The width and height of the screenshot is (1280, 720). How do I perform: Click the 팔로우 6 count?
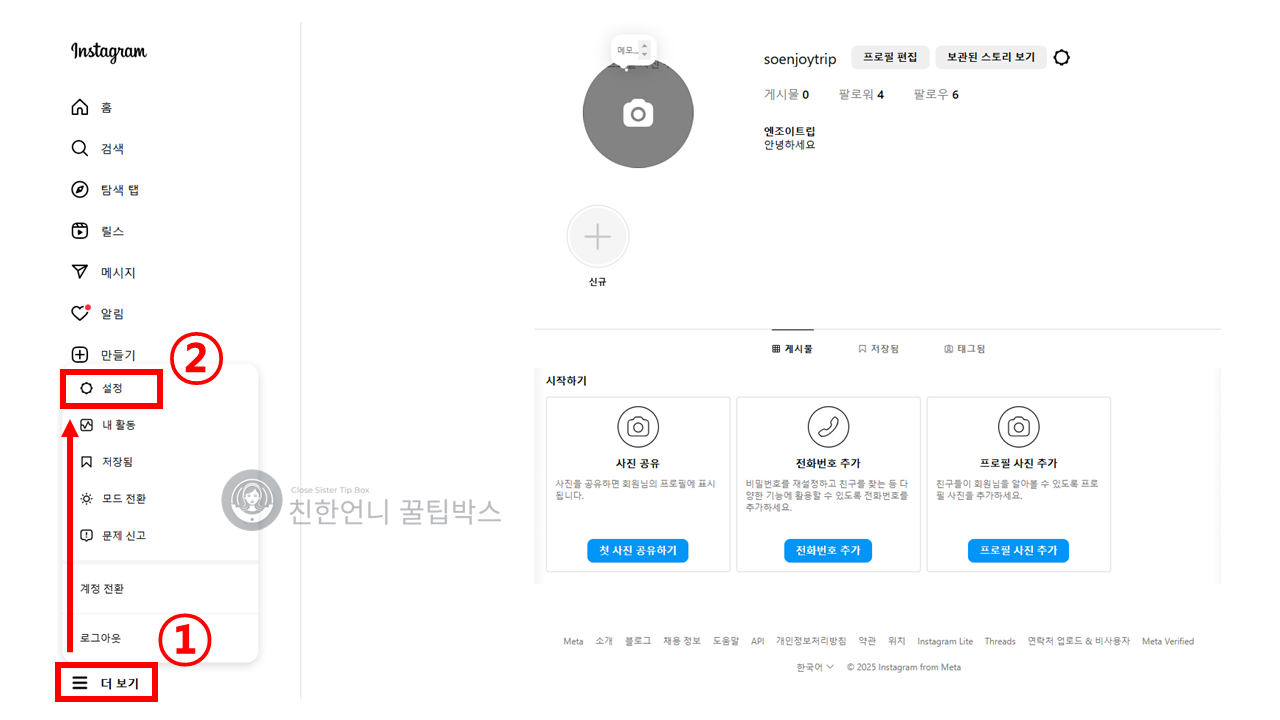[936, 95]
